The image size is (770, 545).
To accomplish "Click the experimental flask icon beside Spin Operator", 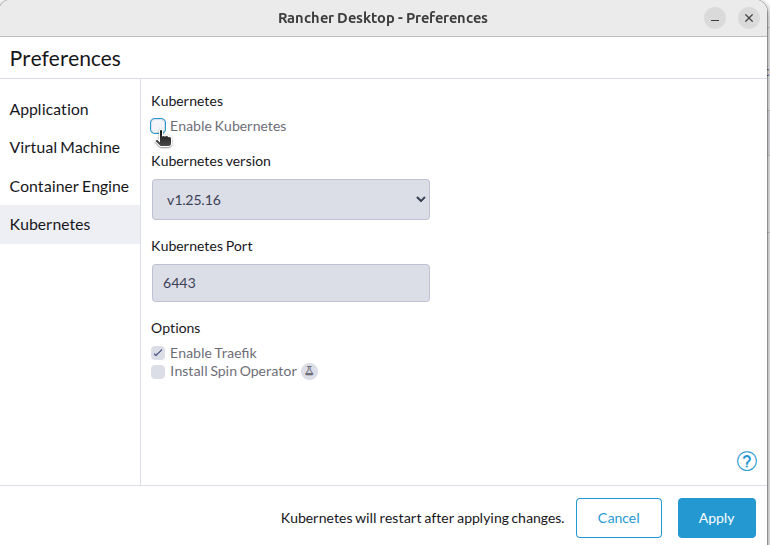I will pos(309,371).
